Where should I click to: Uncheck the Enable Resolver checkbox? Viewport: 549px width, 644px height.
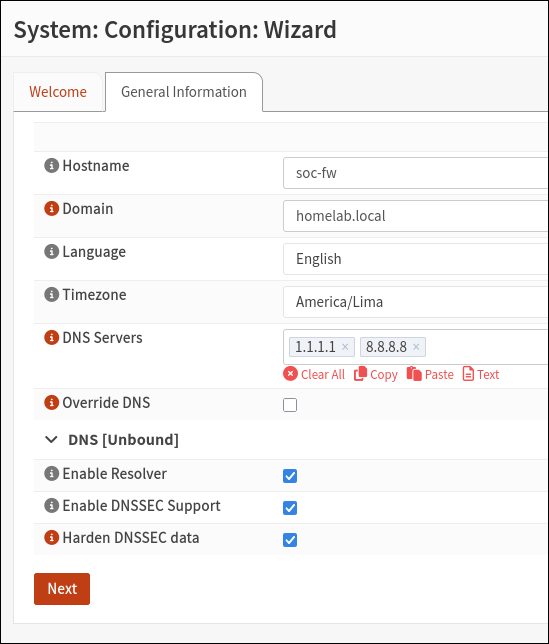coord(290,476)
